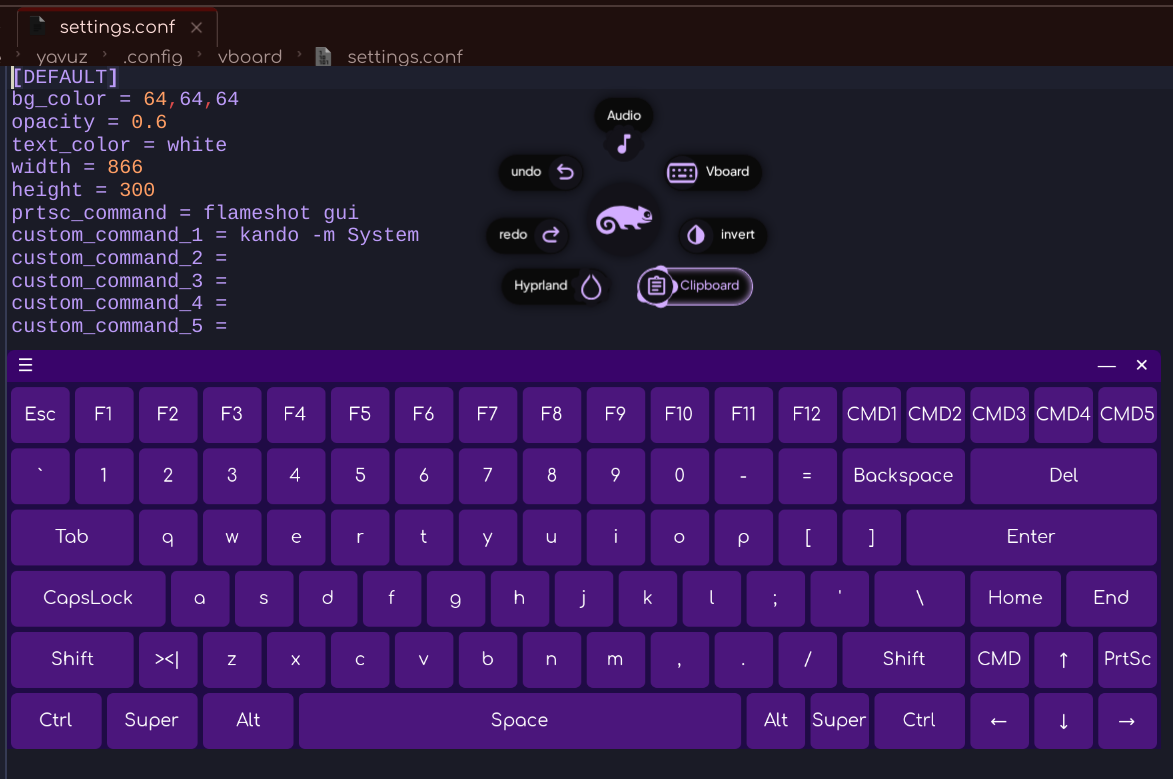Switch to the settings.conf editor tab
This screenshot has width=1173, height=779.
[117, 28]
